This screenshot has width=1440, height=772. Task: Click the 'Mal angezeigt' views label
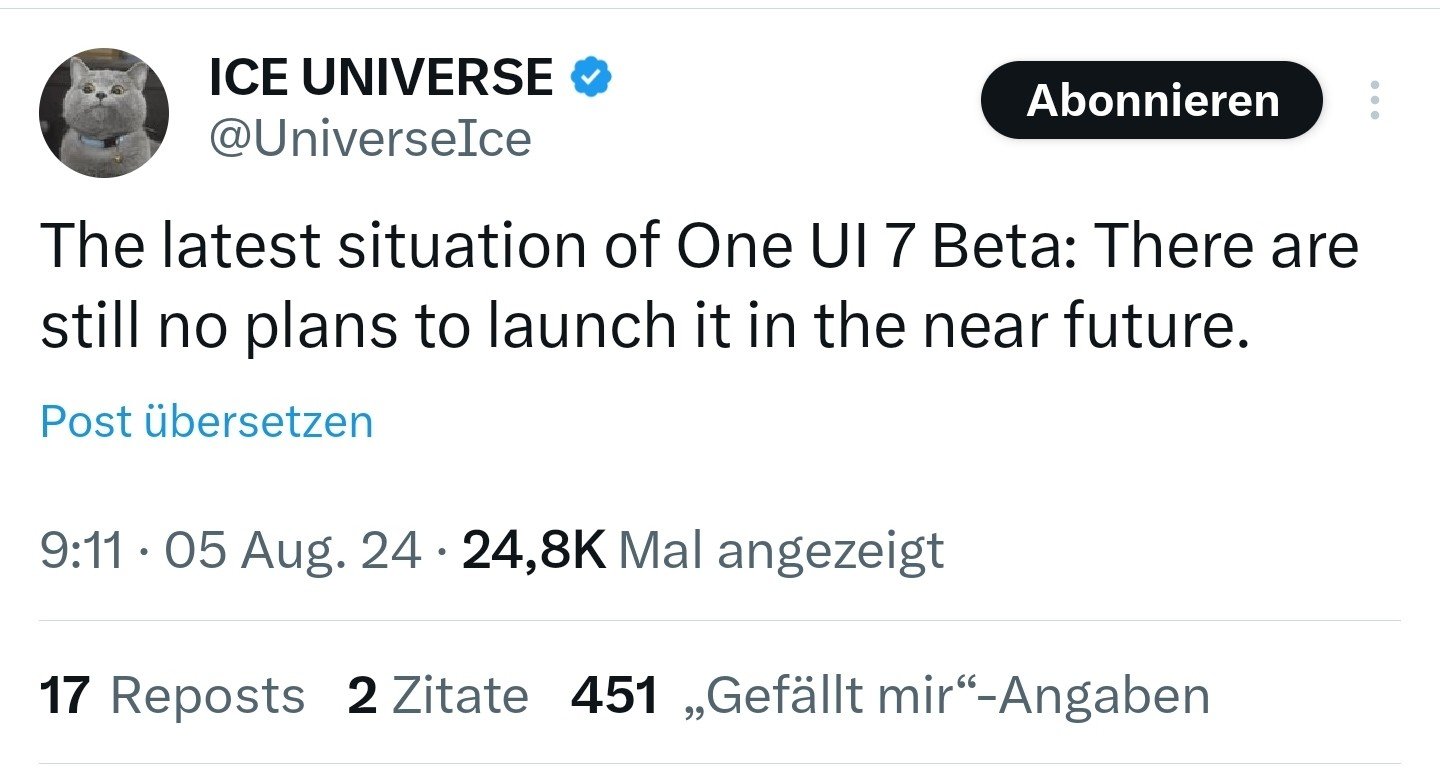pyautogui.click(x=781, y=551)
